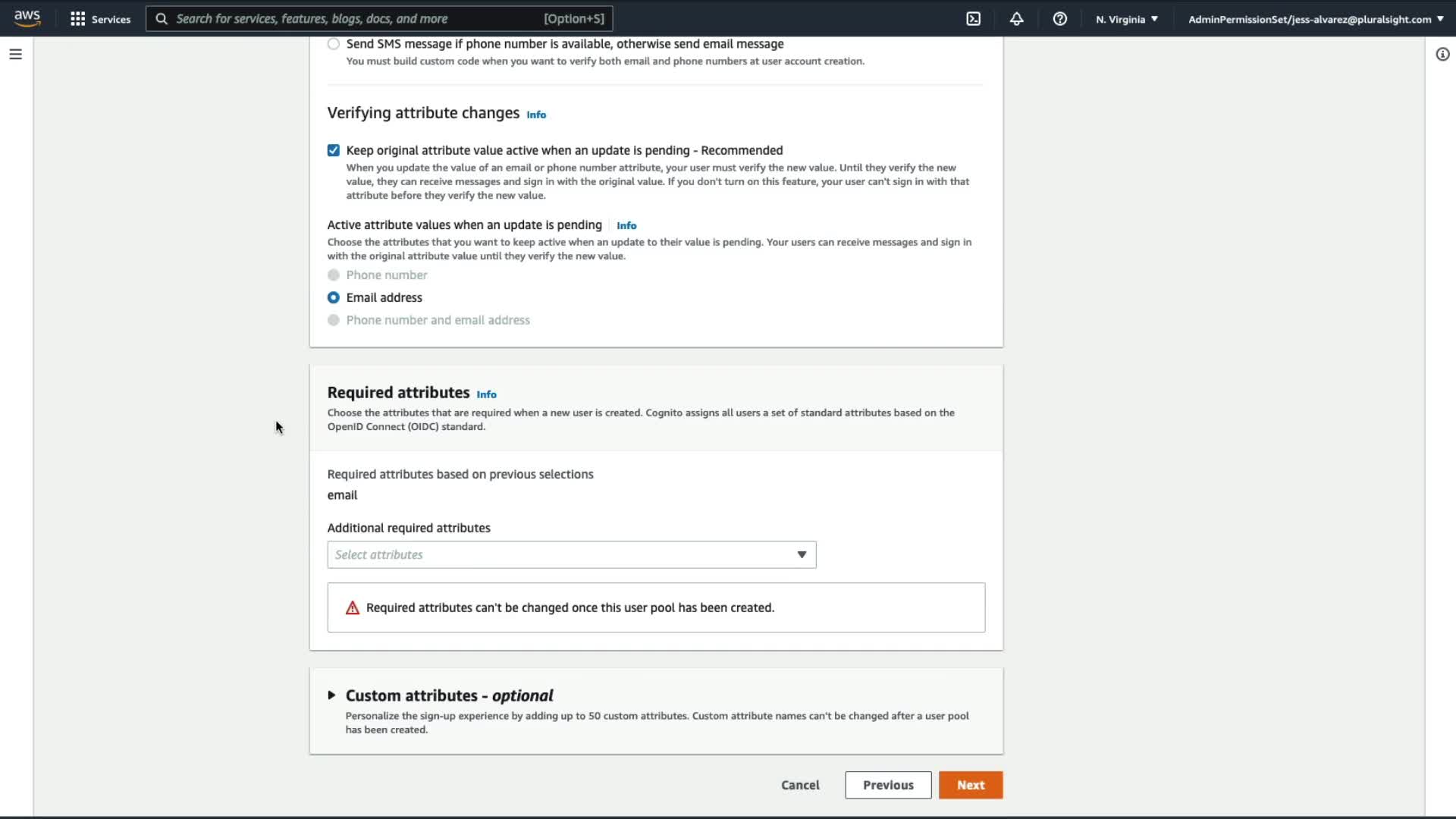Expand the Custom attributes section
Screen dimensions: 1456x819
tap(331, 695)
